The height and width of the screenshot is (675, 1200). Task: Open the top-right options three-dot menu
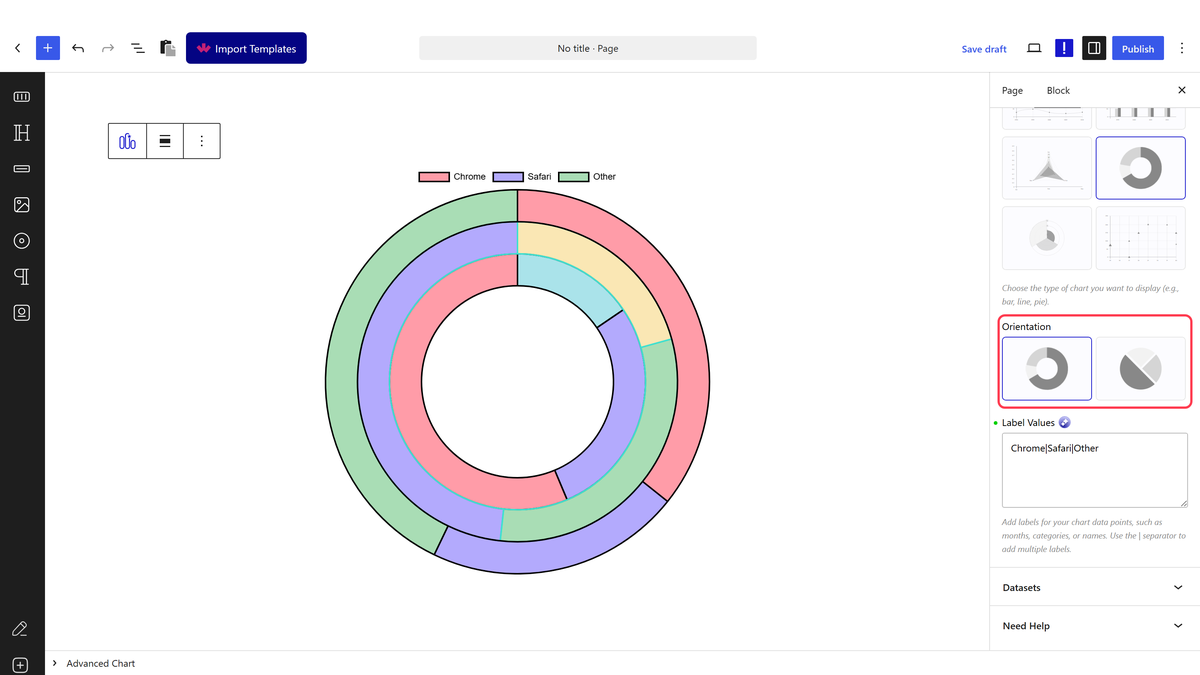tap(1182, 48)
